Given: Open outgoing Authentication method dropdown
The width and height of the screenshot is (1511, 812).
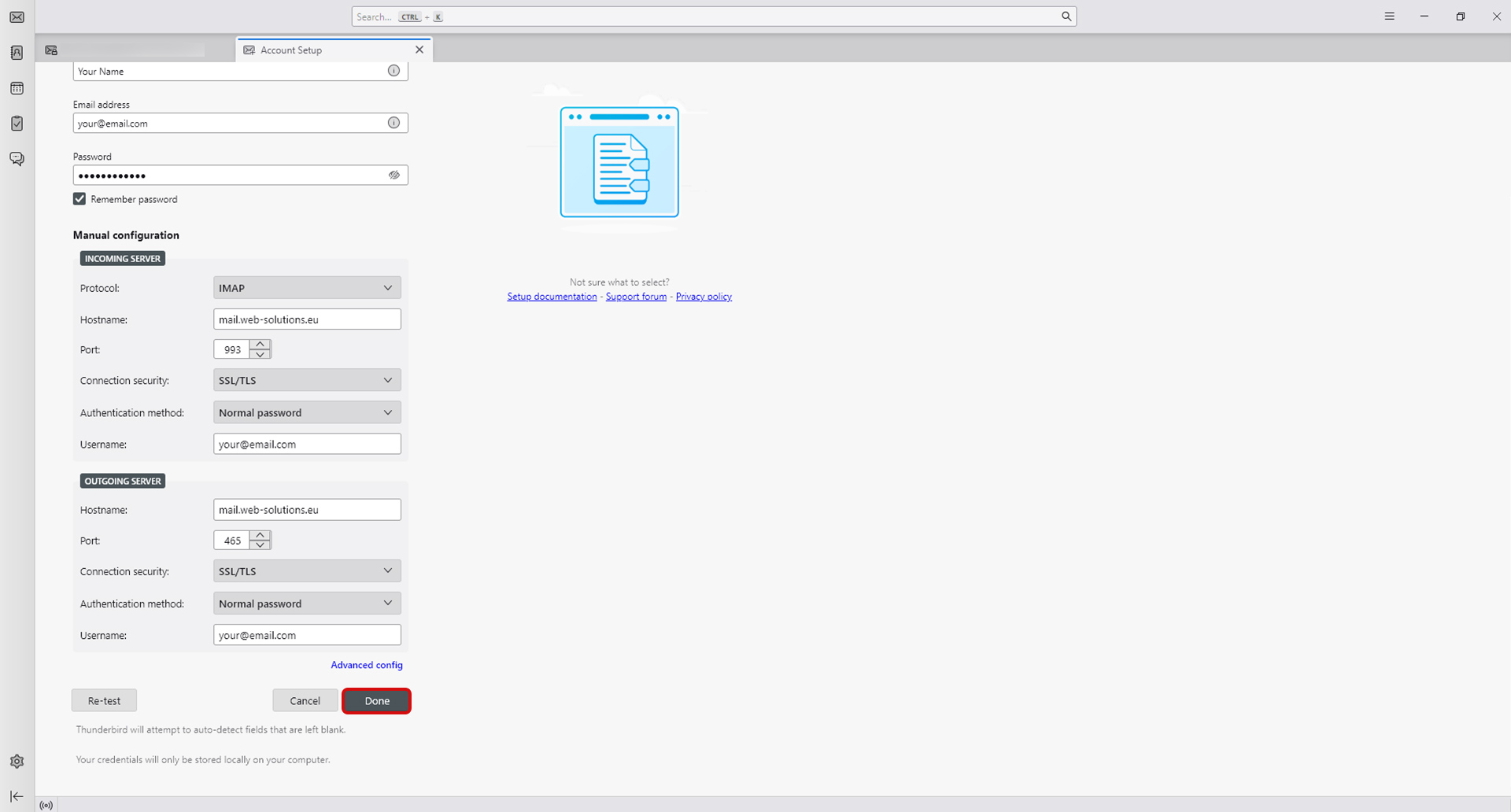Looking at the screenshot, I should (307, 603).
